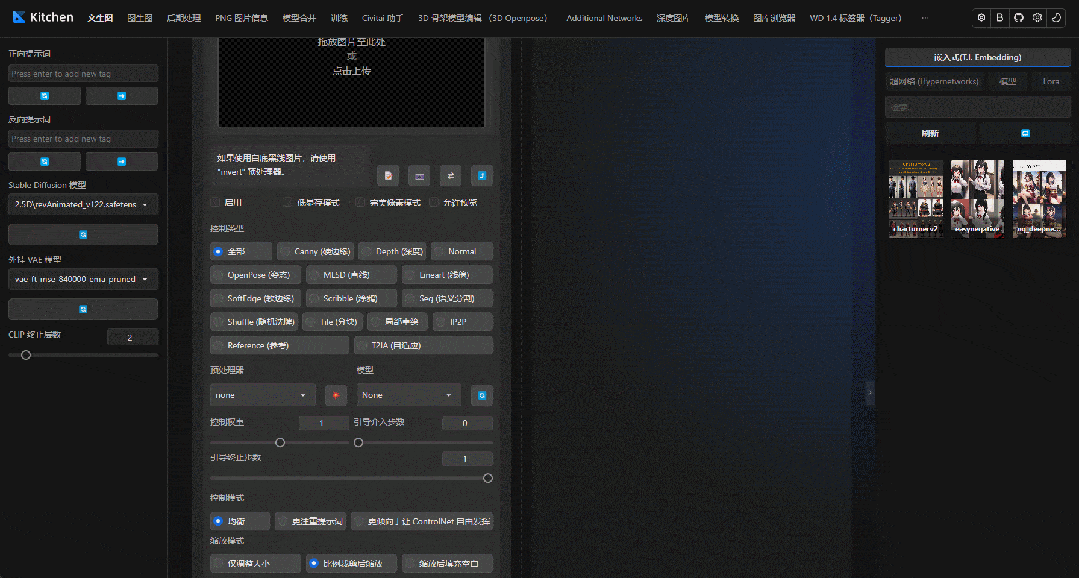Expand the VAE model dropdown
1079x578 pixels.
click(83, 279)
